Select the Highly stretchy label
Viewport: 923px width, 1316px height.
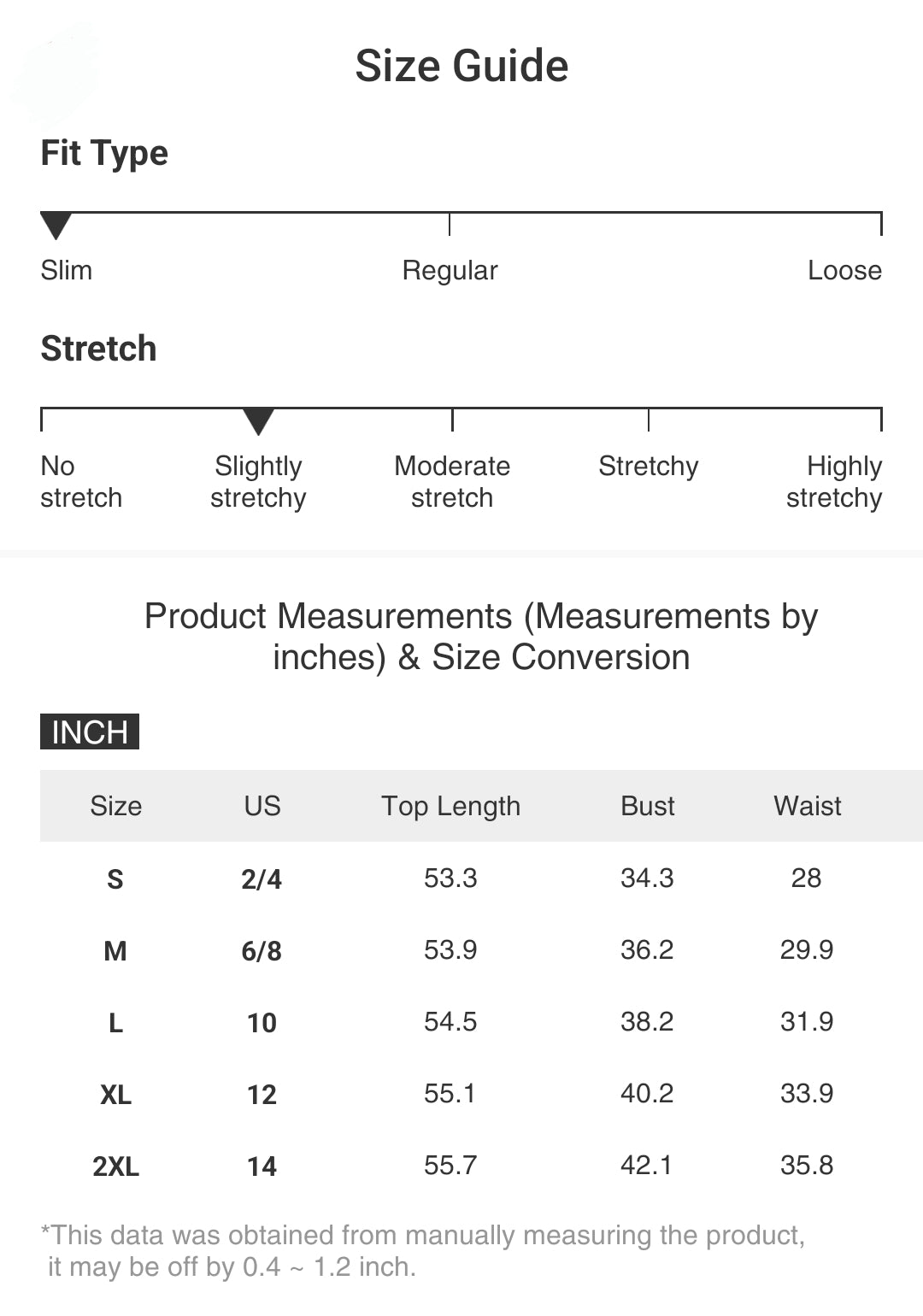point(834,482)
